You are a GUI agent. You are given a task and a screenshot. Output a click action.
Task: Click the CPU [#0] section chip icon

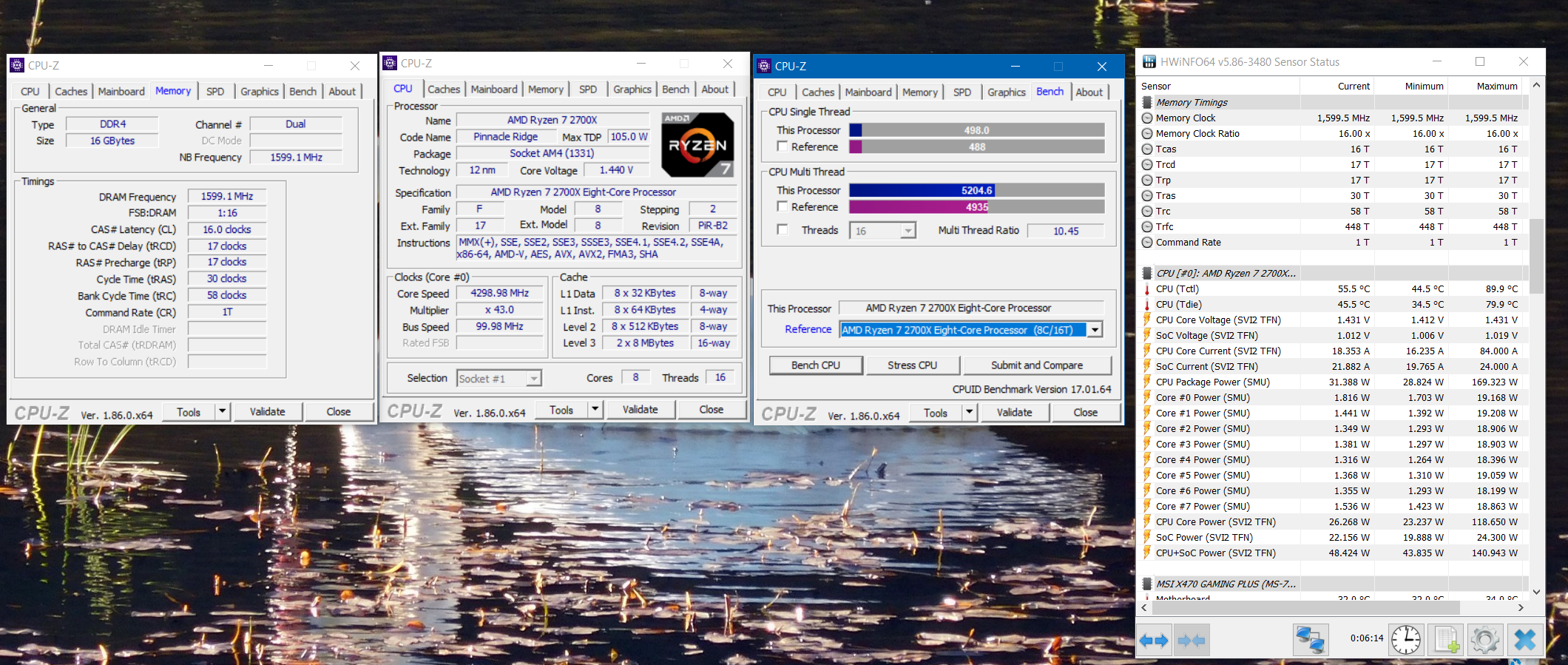(x=1147, y=273)
